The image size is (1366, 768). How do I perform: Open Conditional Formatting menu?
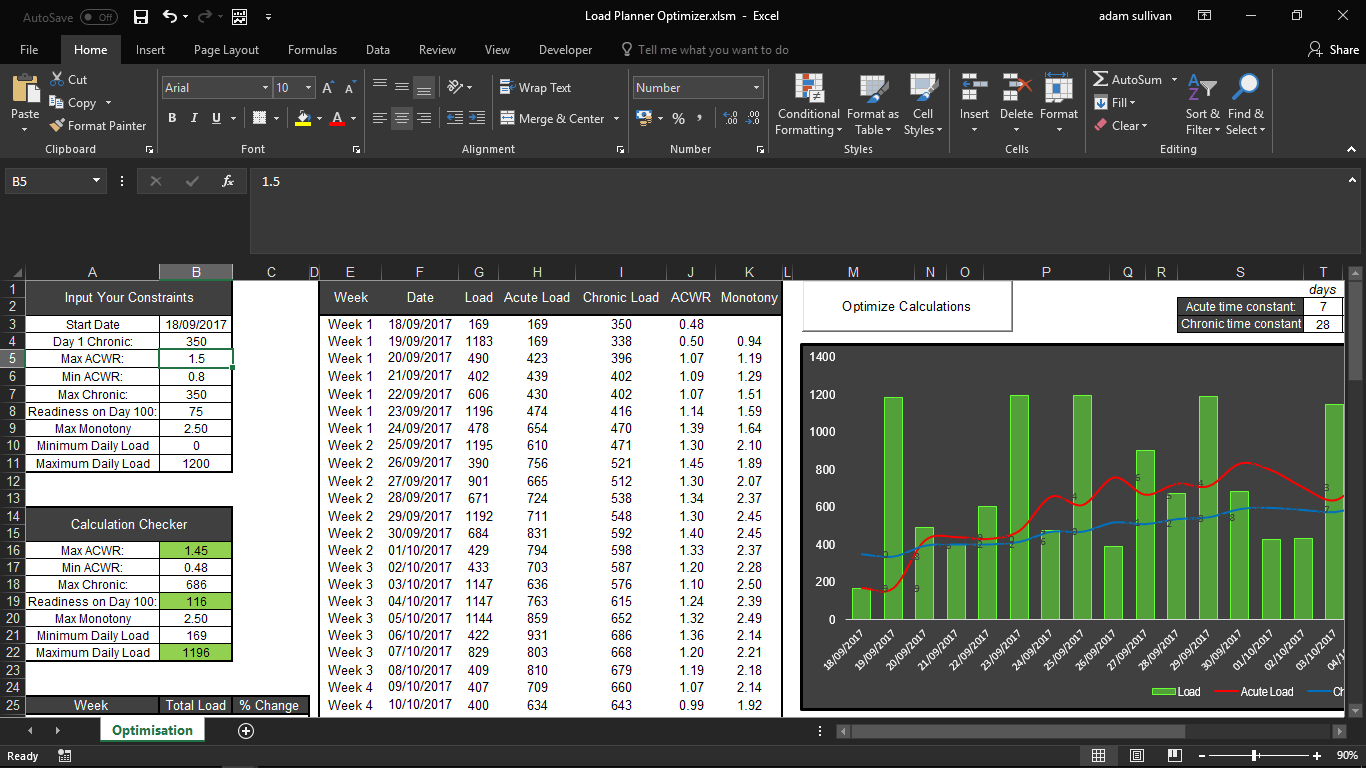pos(808,104)
